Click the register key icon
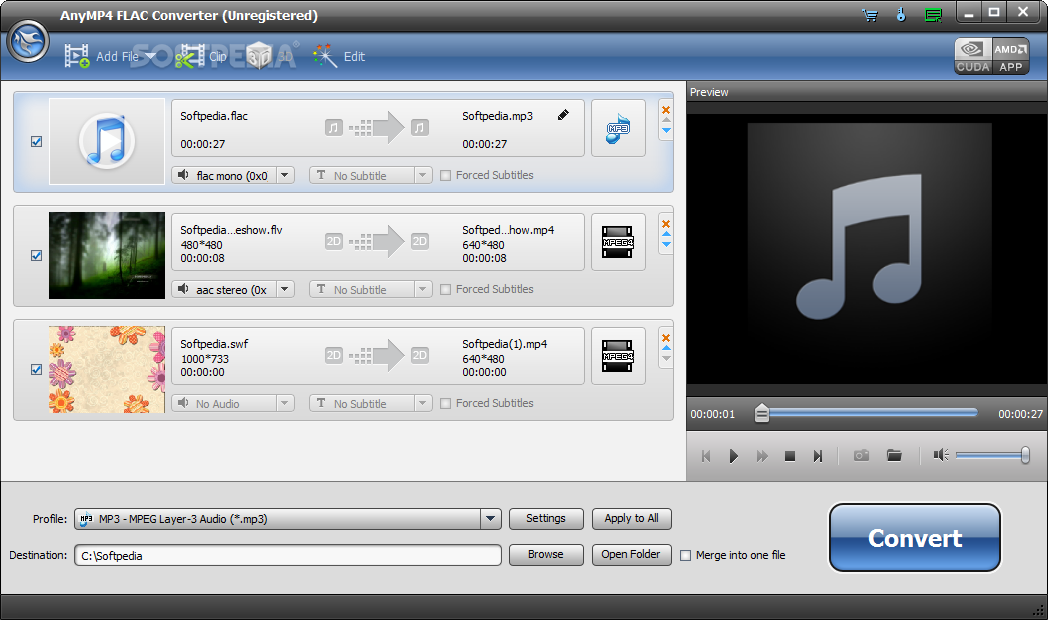Viewport: 1048px width, 620px height. pyautogui.click(x=901, y=15)
